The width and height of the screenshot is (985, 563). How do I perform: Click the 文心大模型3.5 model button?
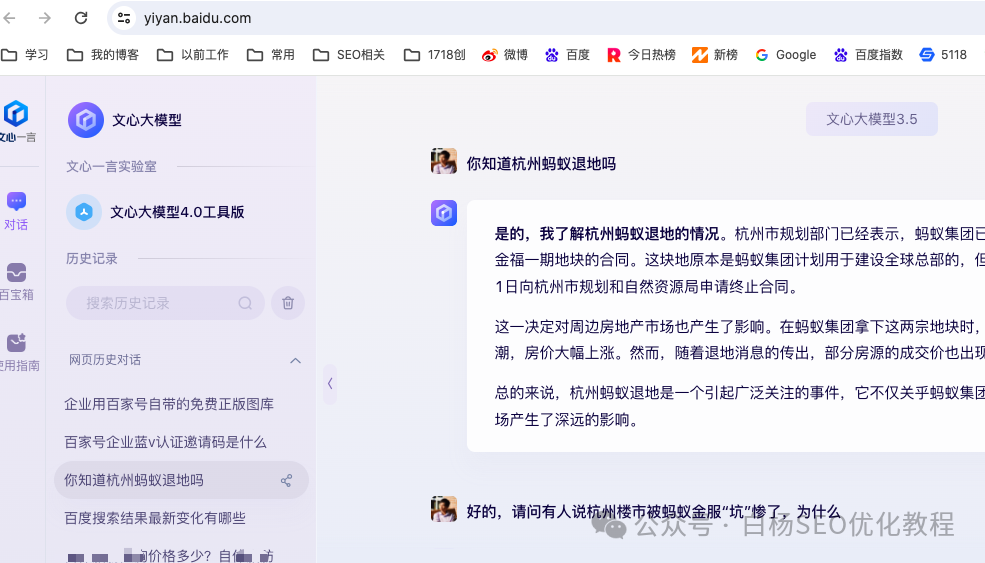click(871, 119)
